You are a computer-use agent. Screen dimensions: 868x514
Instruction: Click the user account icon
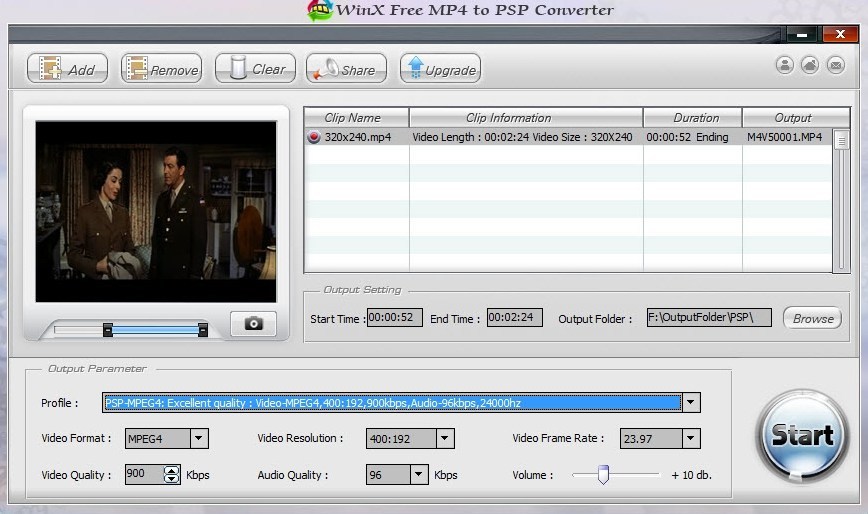point(784,65)
